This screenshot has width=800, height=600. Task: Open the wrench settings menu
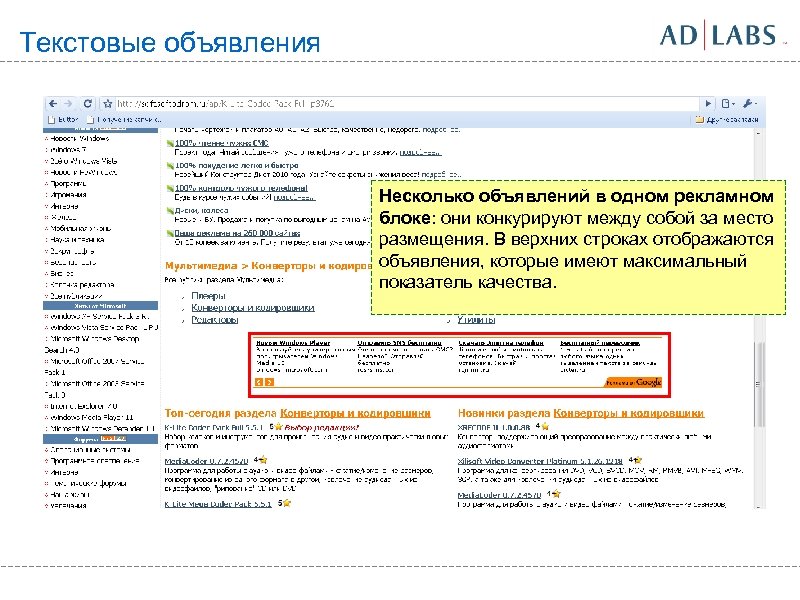point(749,104)
